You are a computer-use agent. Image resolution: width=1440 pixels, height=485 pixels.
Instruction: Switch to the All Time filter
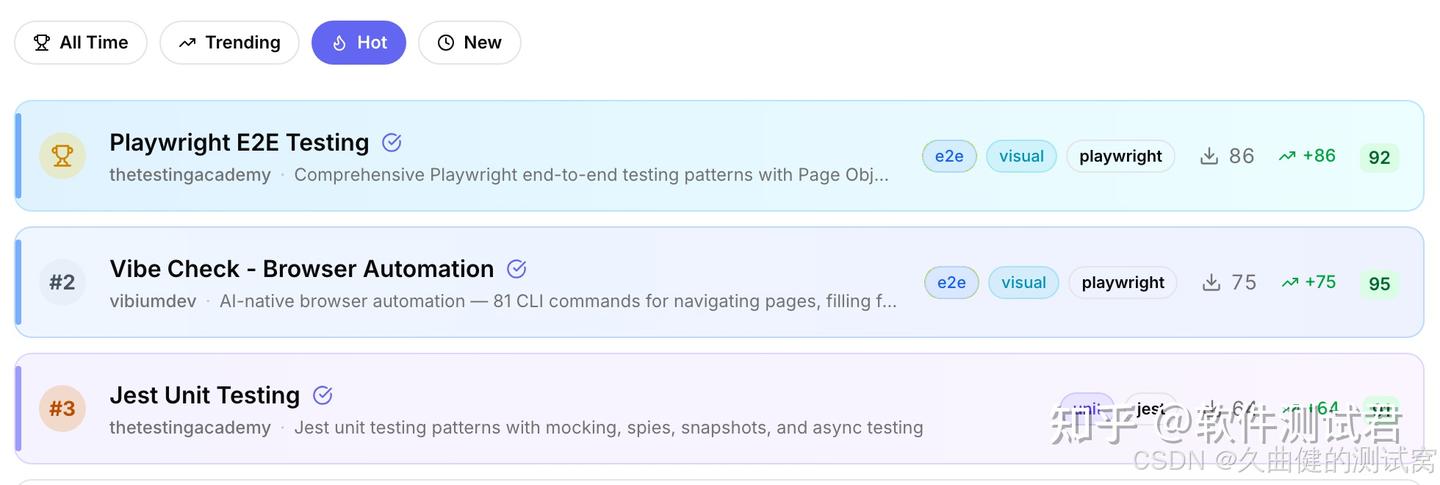pyautogui.click(x=81, y=43)
